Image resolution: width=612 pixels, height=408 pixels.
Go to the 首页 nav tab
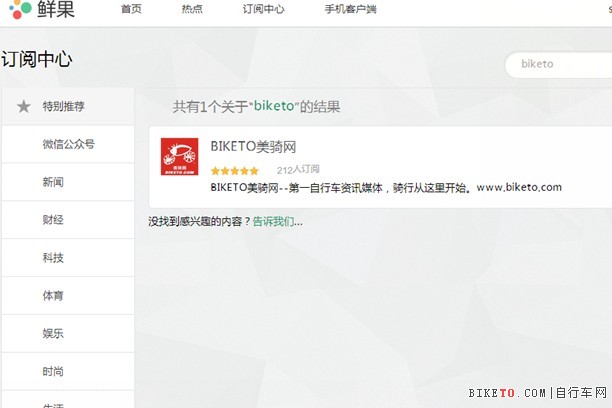click(131, 9)
